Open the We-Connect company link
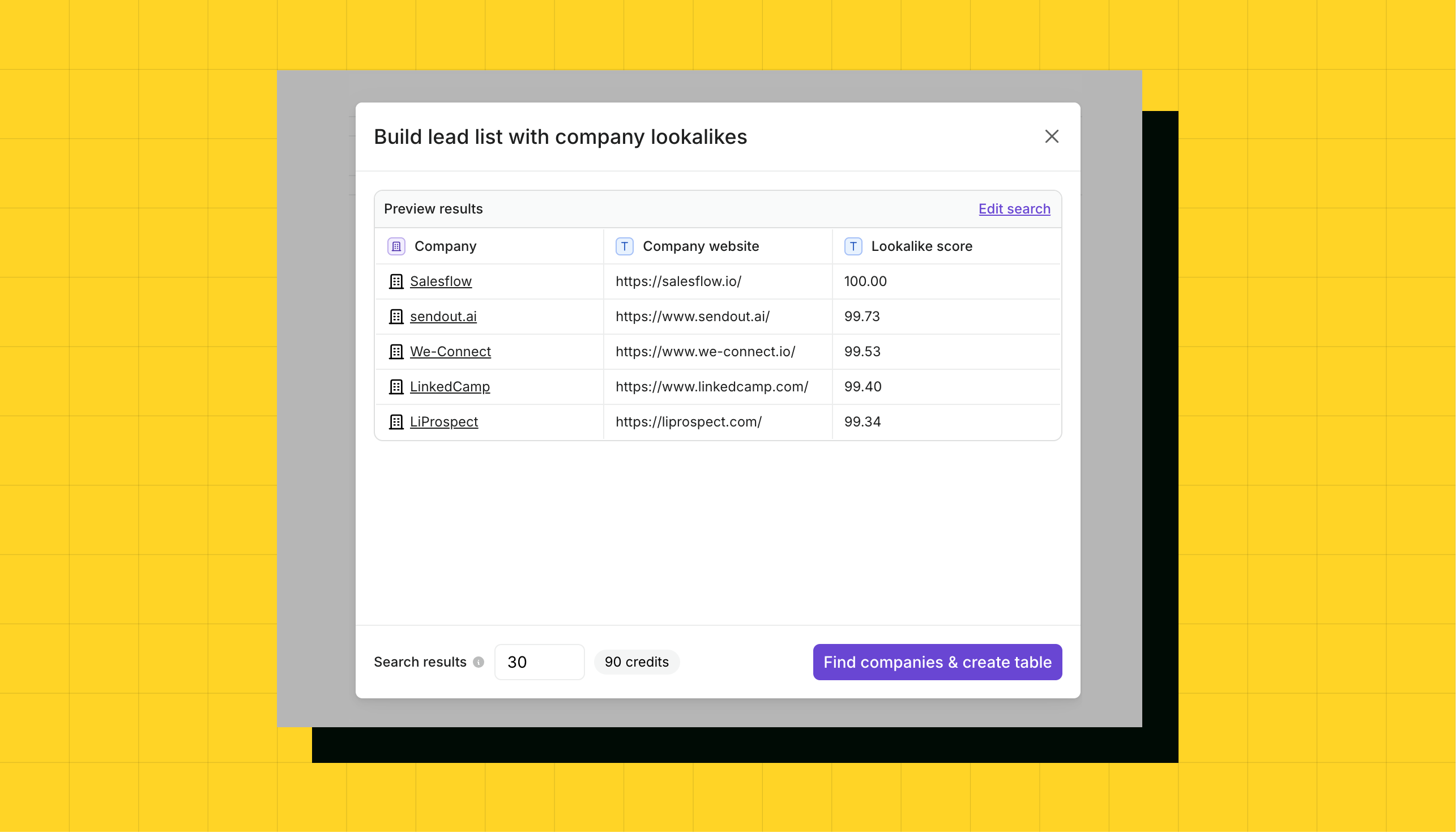Screen dimensions: 1456x832 (x=450, y=351)
